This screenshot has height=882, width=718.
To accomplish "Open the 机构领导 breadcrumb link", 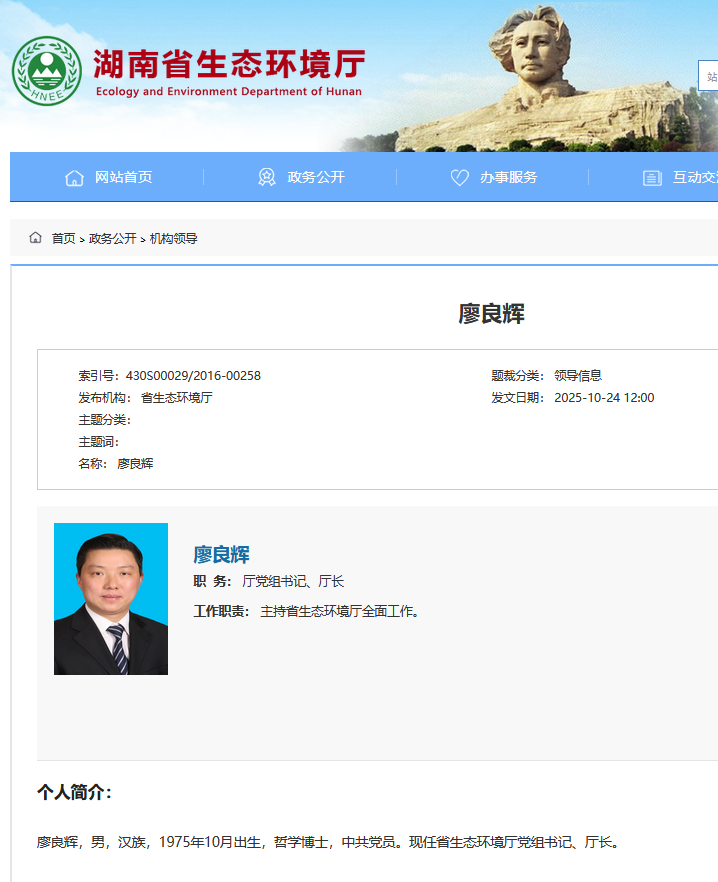I will (174, 239).
